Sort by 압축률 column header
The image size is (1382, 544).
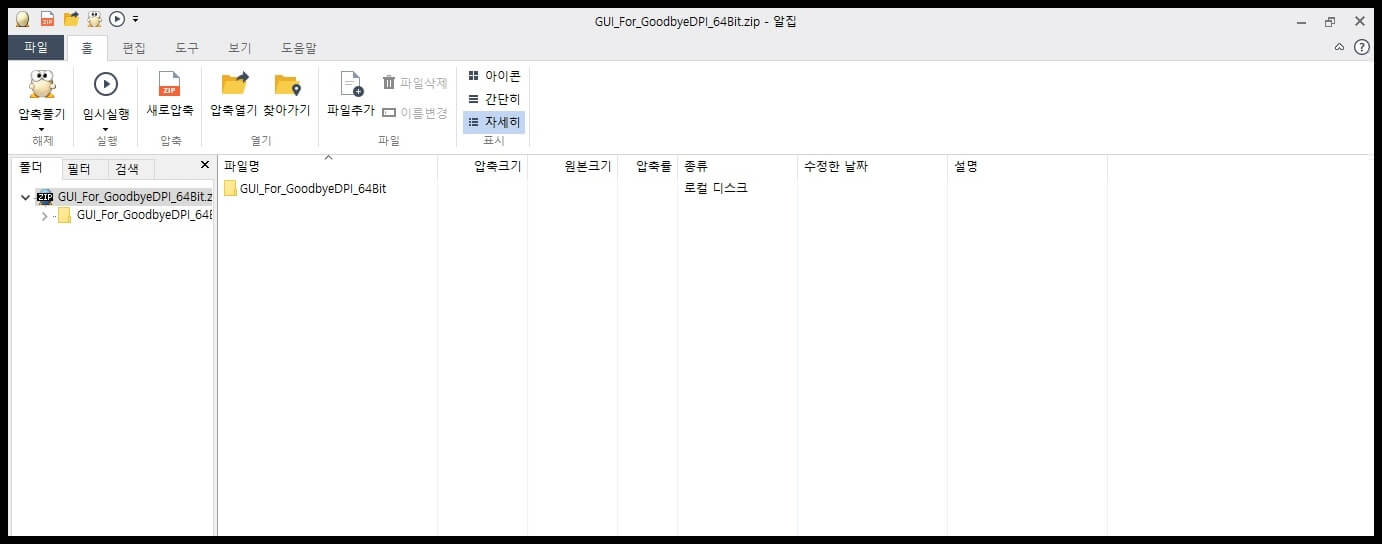[x=648, y=166]
